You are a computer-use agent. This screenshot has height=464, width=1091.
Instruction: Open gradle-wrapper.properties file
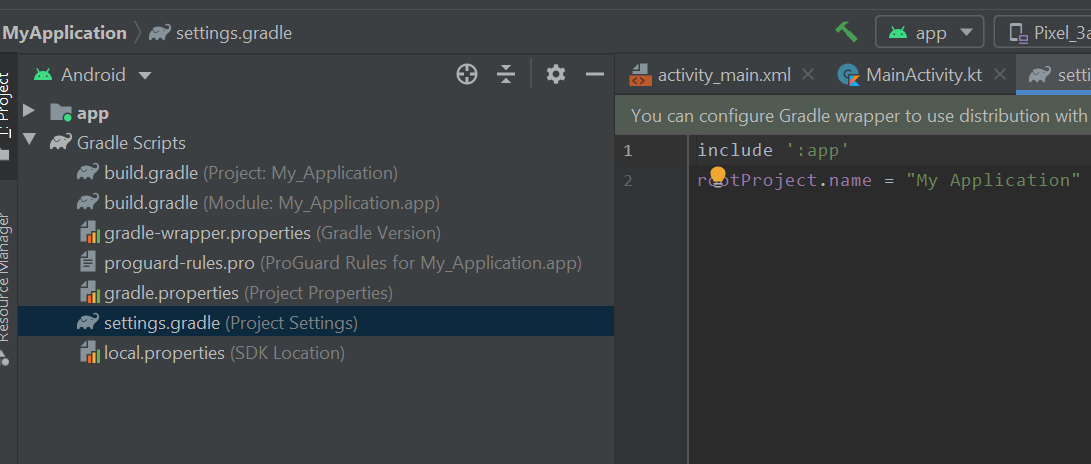207,233
